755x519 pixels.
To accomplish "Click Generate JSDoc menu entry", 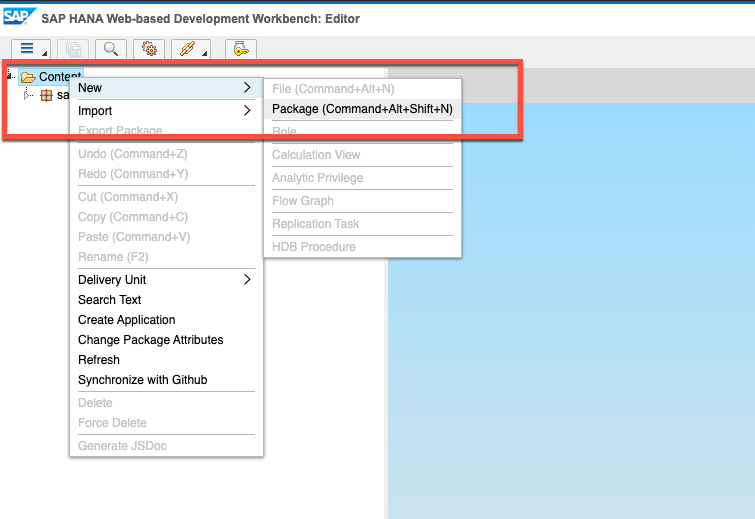I will 166,446.
